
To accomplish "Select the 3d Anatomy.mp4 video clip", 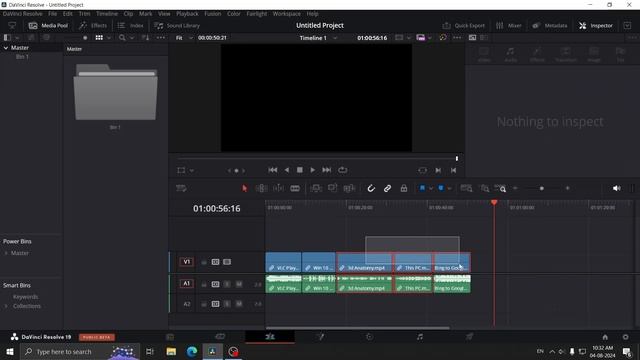I will click(364, 262).
